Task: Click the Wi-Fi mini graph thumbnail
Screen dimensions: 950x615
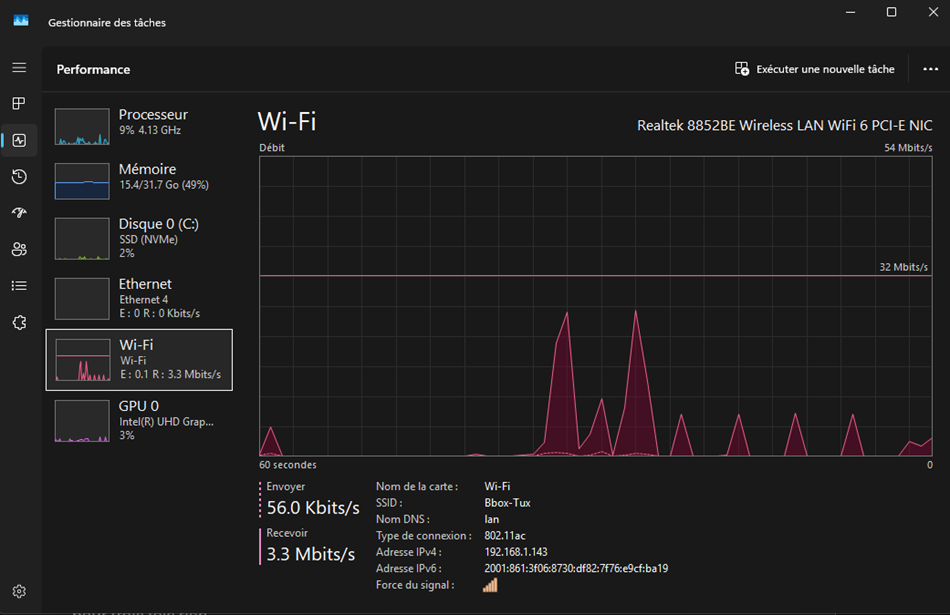Action: click(x=82, y=360)
